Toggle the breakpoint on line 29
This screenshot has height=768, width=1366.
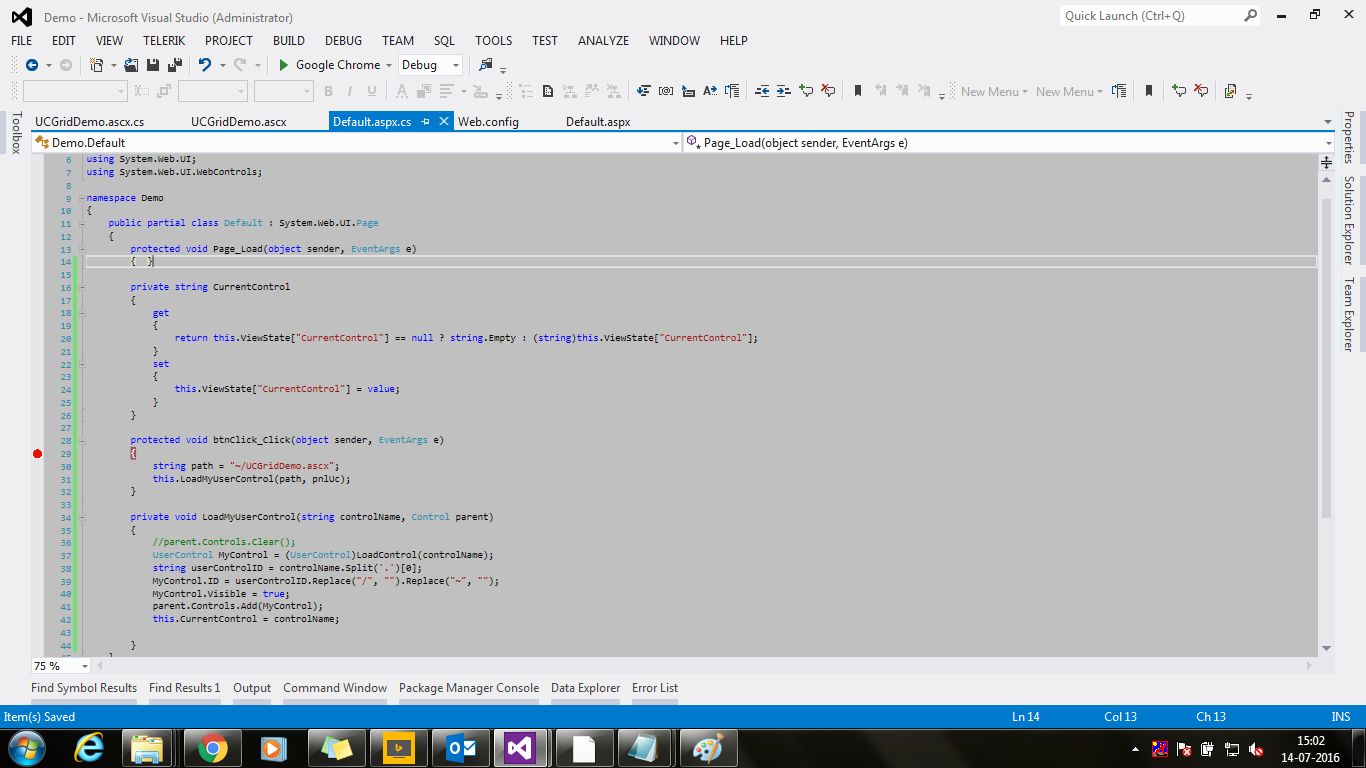tap(37, 453)
